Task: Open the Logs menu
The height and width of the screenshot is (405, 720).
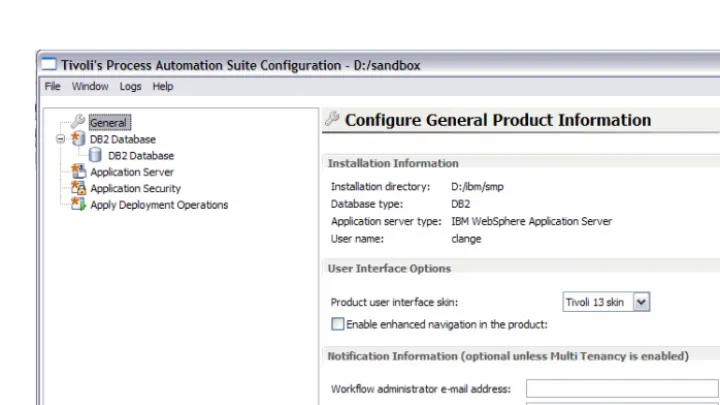Action: pos(130,86)
